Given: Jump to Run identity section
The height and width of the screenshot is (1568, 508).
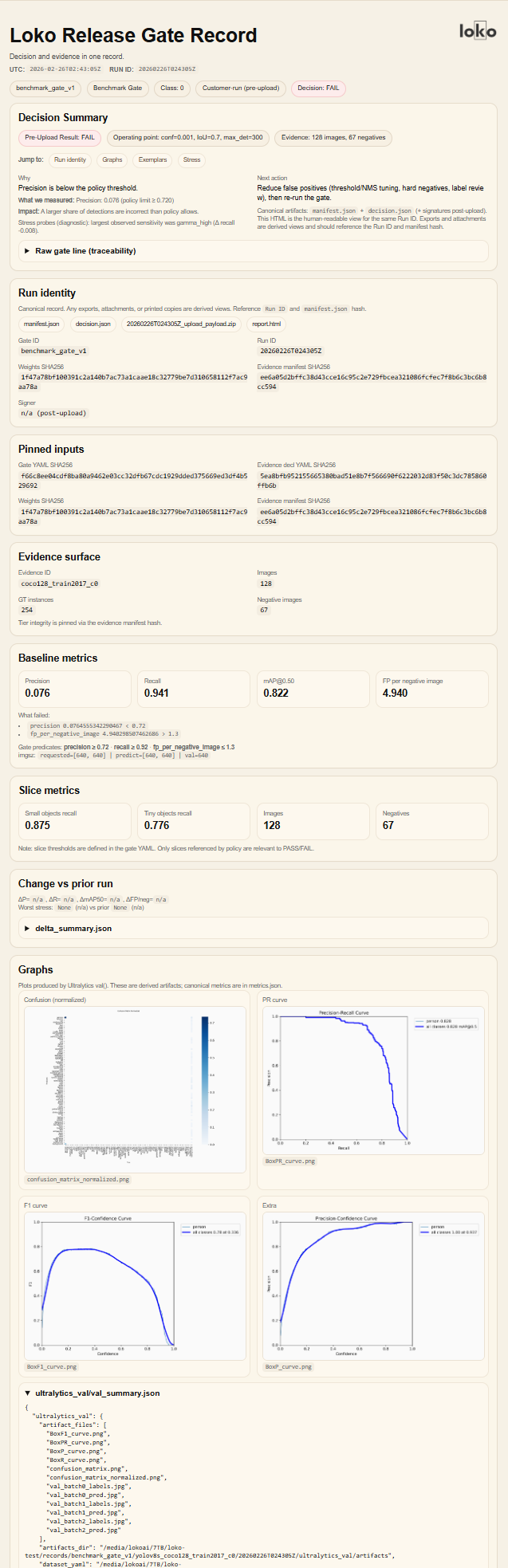Looking at the screenshot, I should tap(70, 159).
